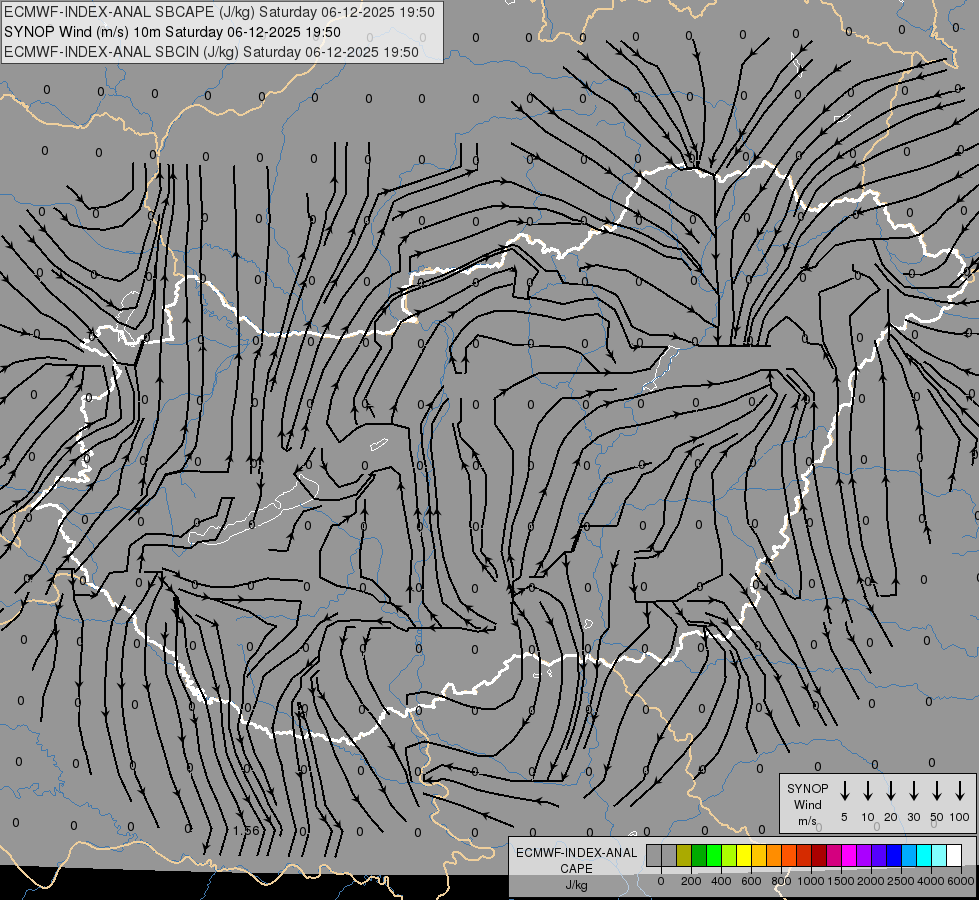Select the olive CAPE legend swatch
979x900 pixels.
click(x=684, y=855)
